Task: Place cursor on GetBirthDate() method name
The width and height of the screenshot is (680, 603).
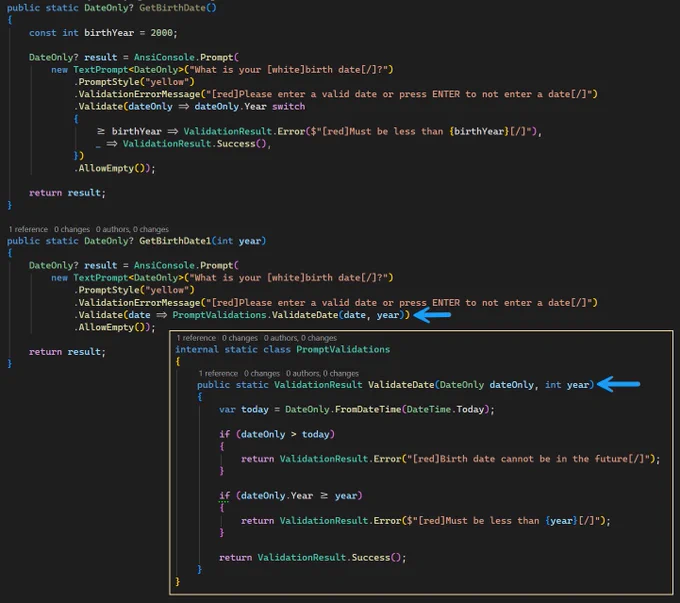Action: [172, 7]
